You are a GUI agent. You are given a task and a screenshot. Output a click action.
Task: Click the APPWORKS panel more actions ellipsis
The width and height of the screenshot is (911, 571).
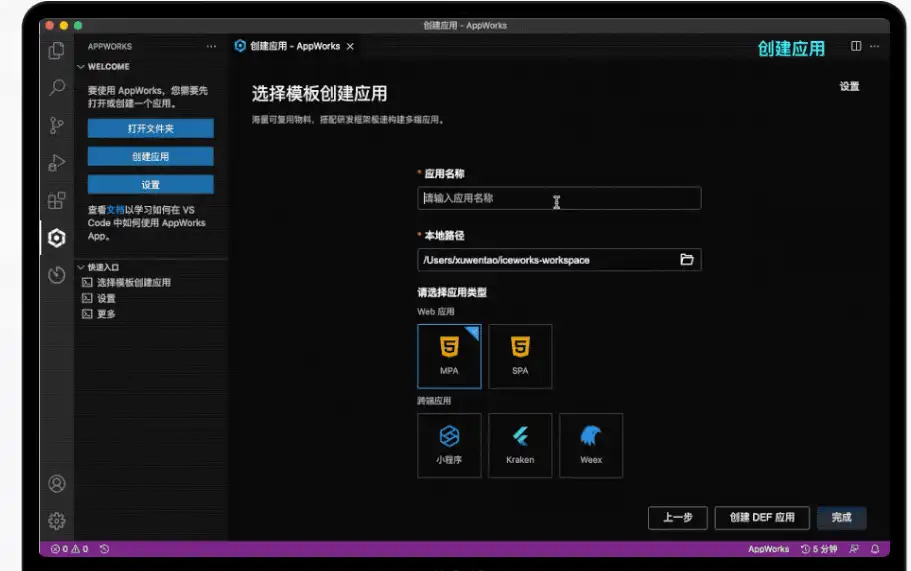[211, 46]
